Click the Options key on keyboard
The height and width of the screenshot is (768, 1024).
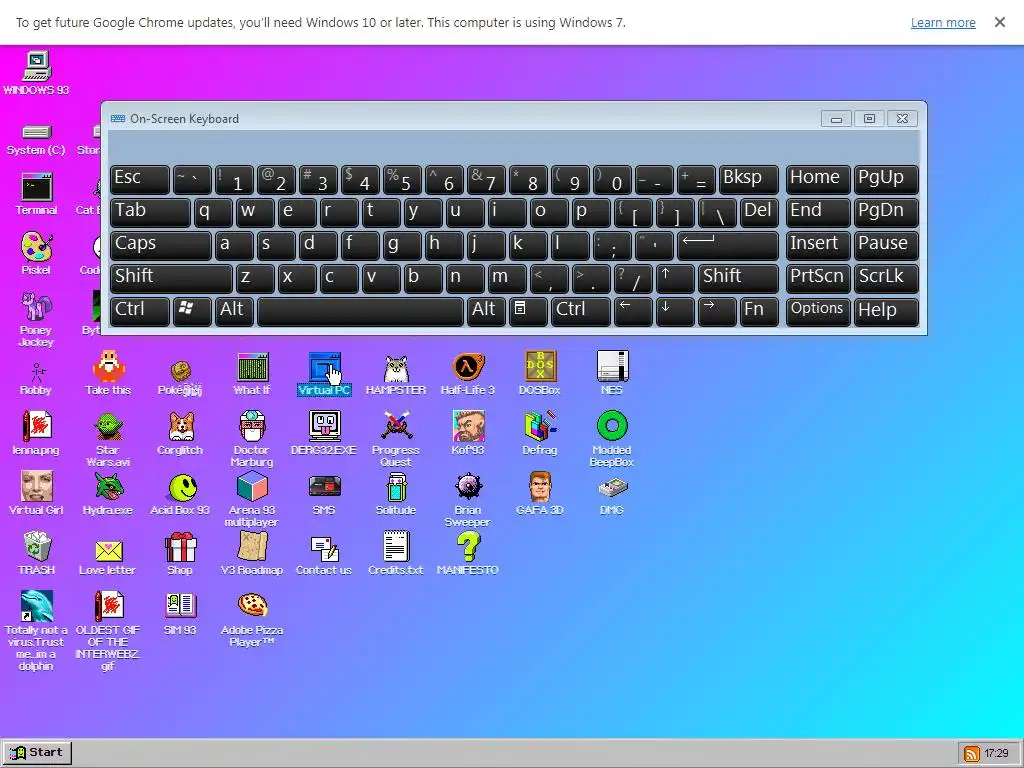(x=818, y=311)
